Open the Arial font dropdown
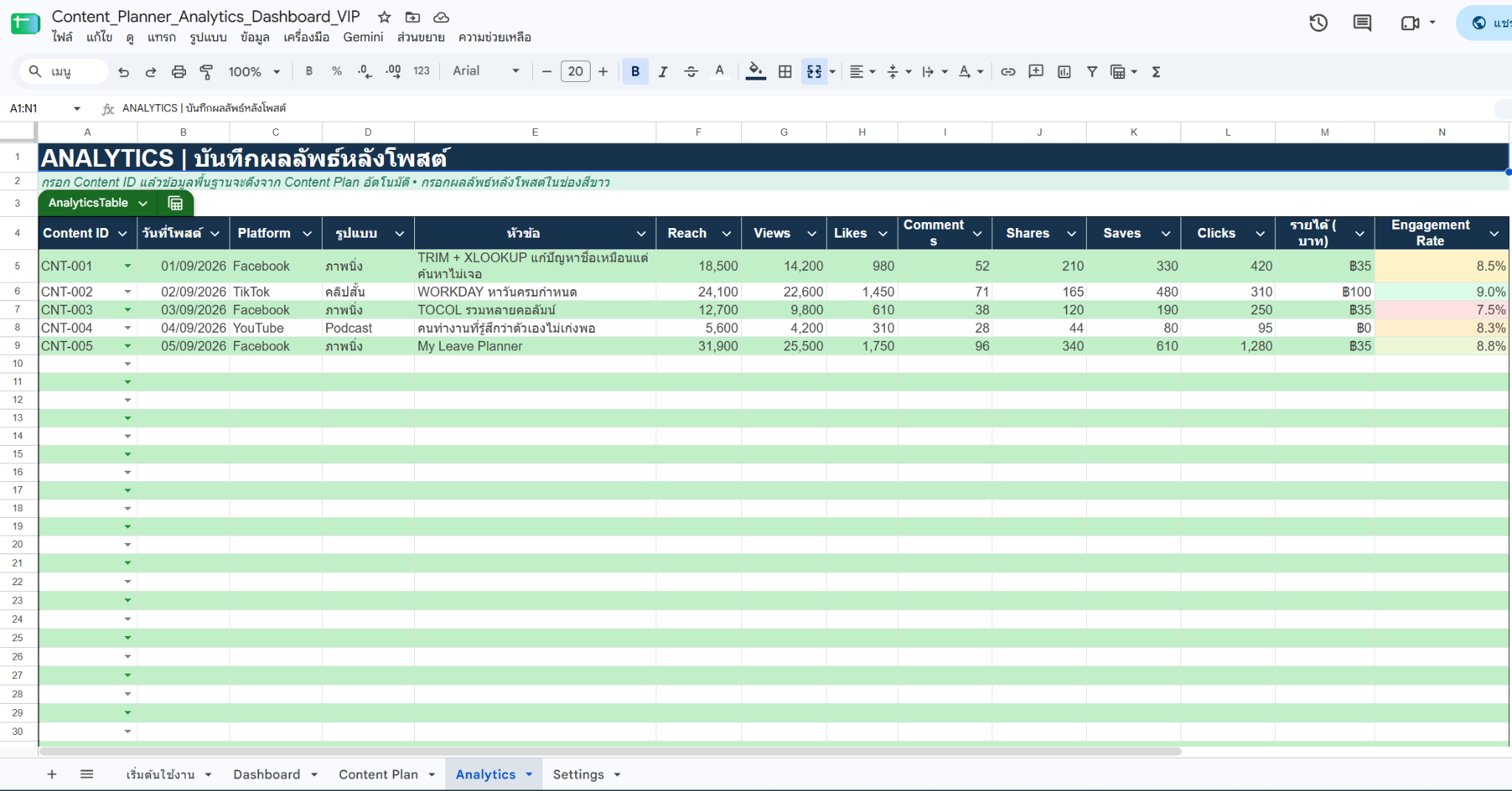Viewport: 1512px width, 791px height. pos(486,72)
